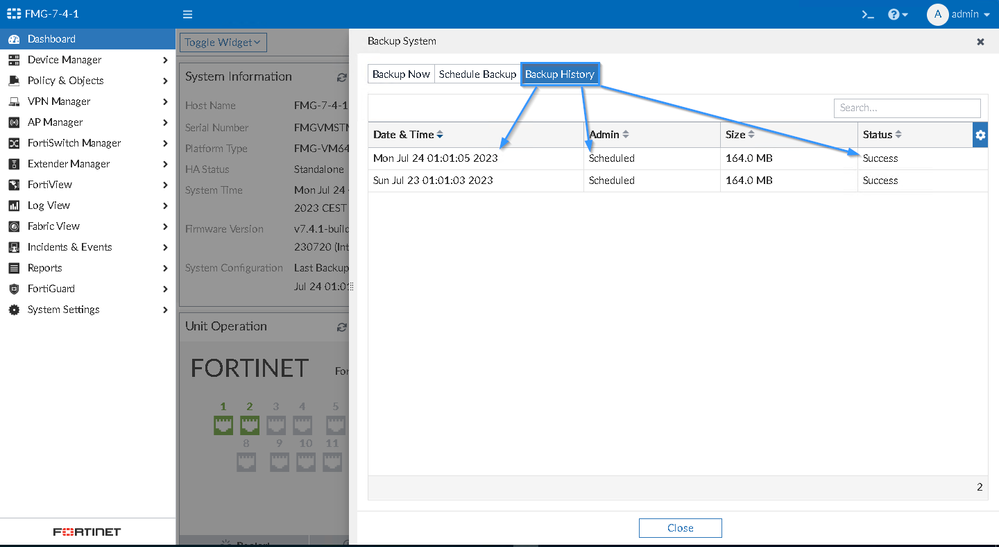Viewport: 999px width, 547px height.
Task: Expand FortiView submenu chevron
Action: pyautogui.click(x=165, y=185)
